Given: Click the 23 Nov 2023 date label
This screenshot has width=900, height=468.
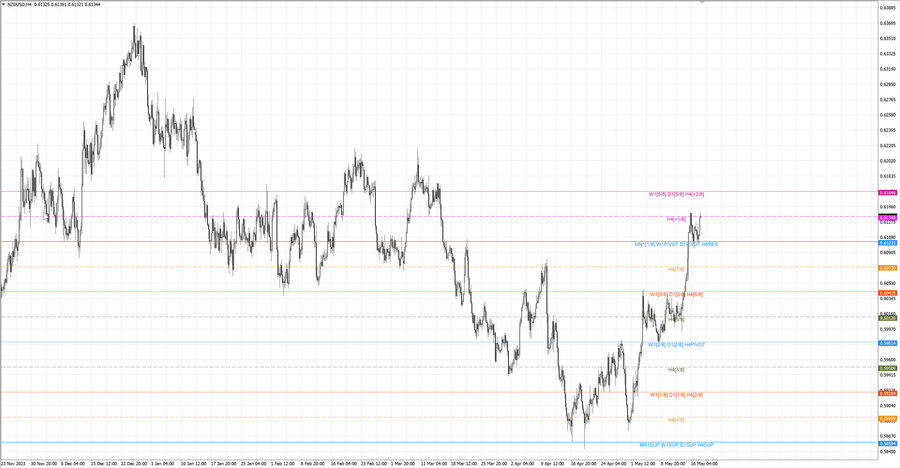Looking at the screenshot, I should 13,463.
